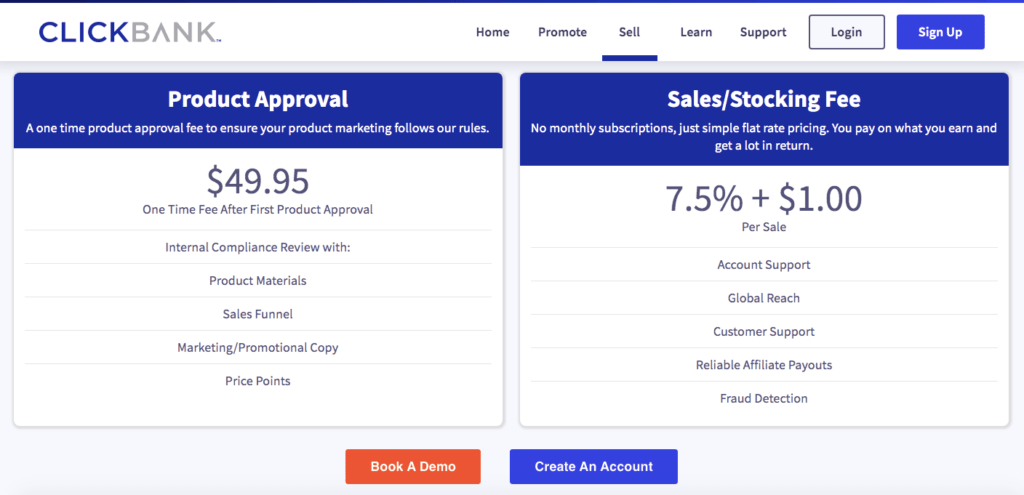1024x495 pixels.
Task: Open the Promote nav item
Action: [x=562, y=32]
